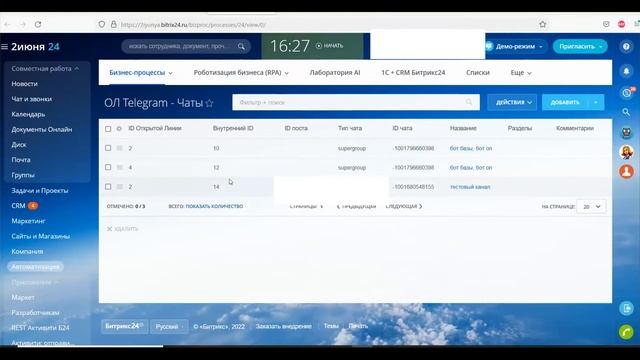Click the Показать количество link
Screen dimensions: 640x360
click(214, 207)
